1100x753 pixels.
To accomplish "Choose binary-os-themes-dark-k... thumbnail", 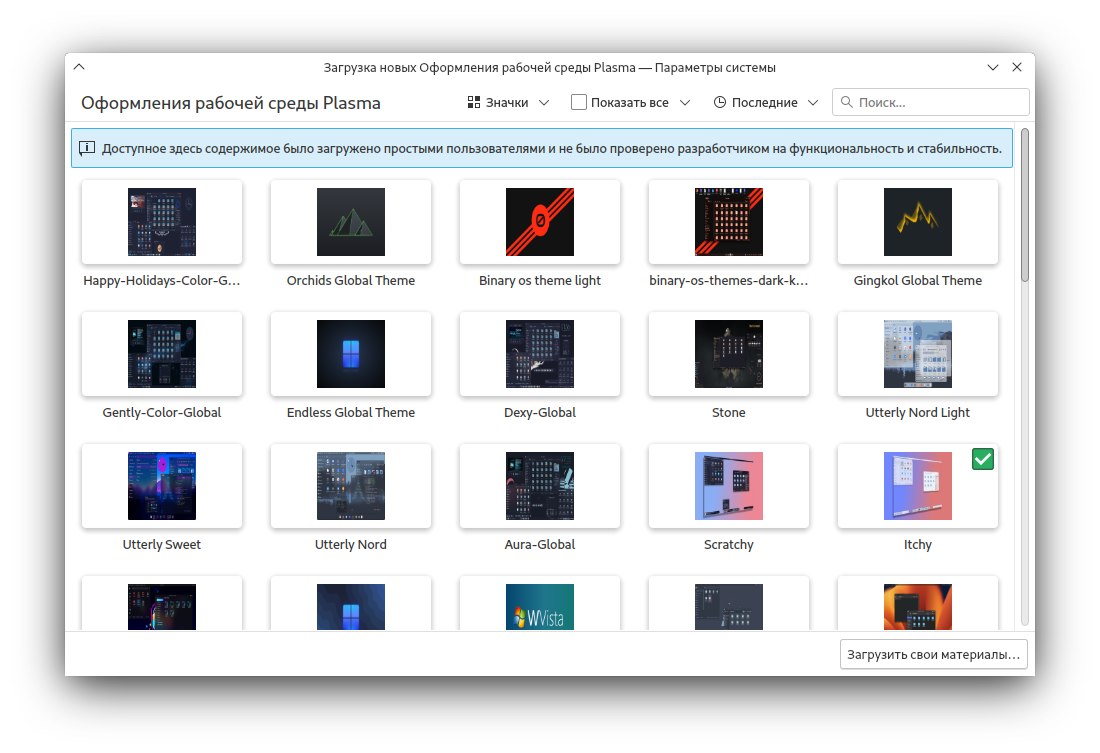I will (x=729, y=222).
